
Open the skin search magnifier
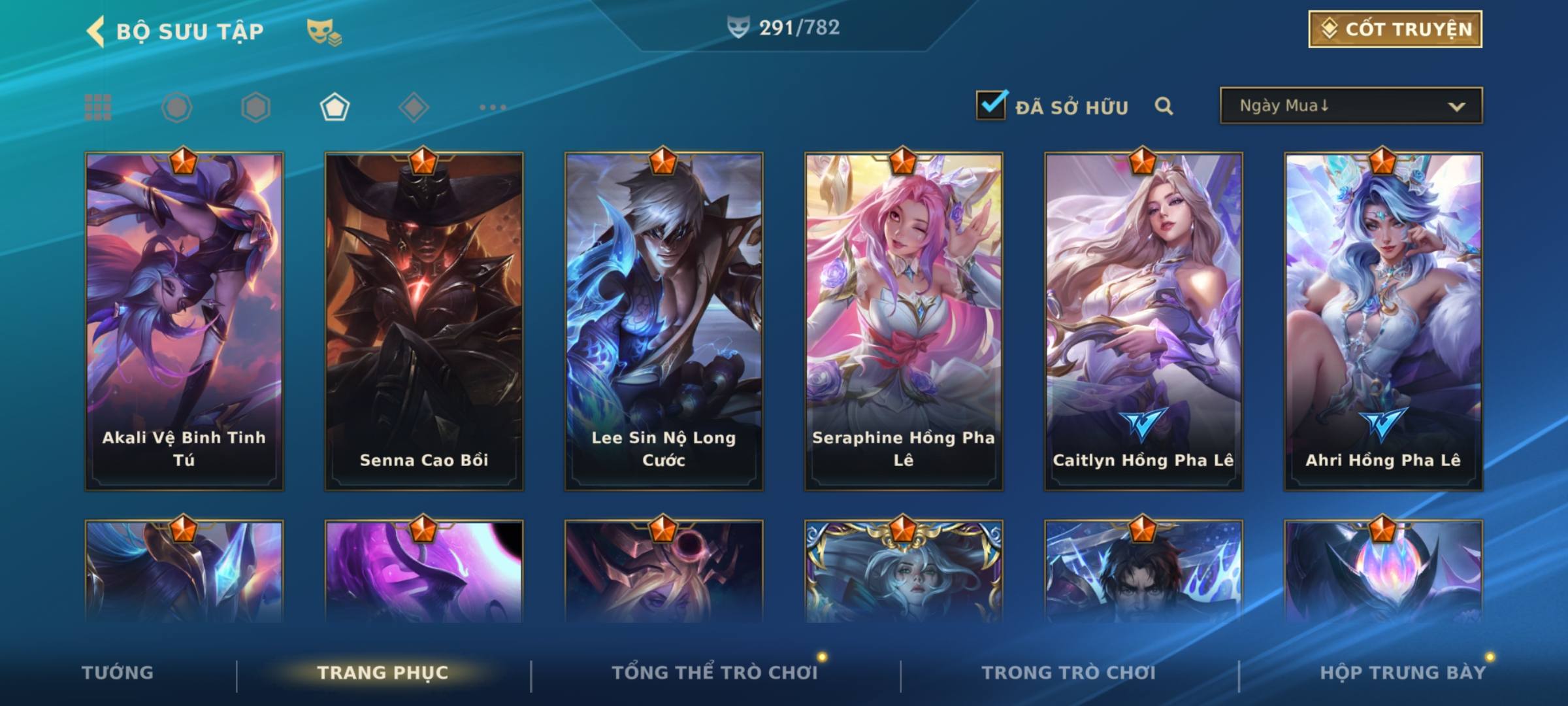click(x=1164, y=107)
